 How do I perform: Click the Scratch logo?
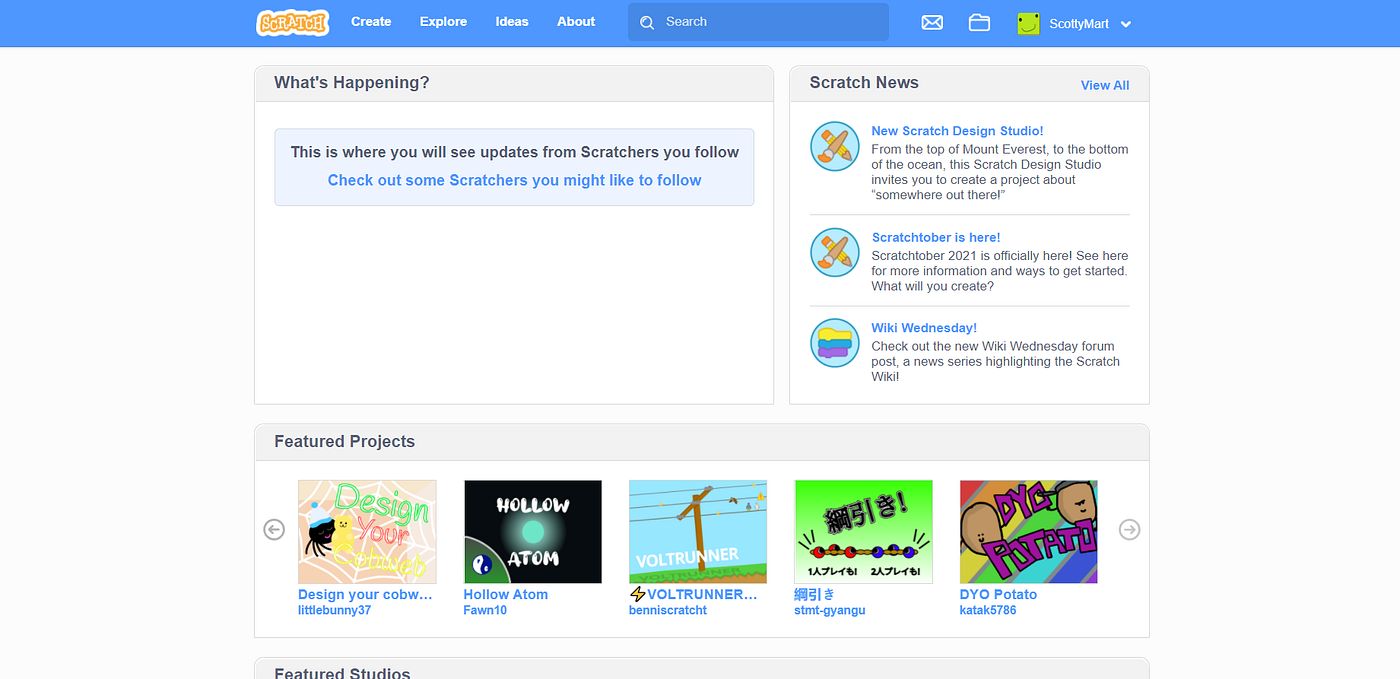click(292, 22)
